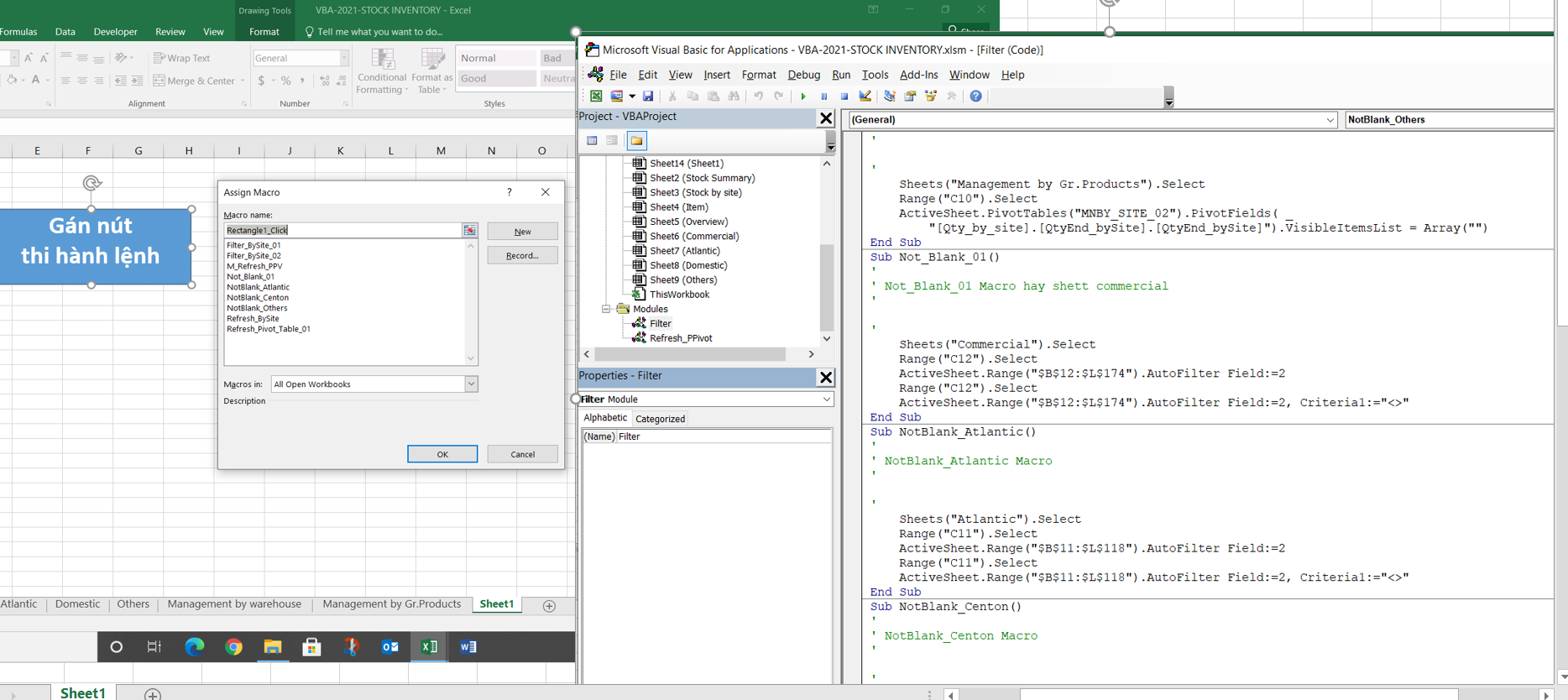Click project tree horizontal scrollbar right arrow
Image resolution: width=1568 pixels, height=700 pixels.
[811, 354]
